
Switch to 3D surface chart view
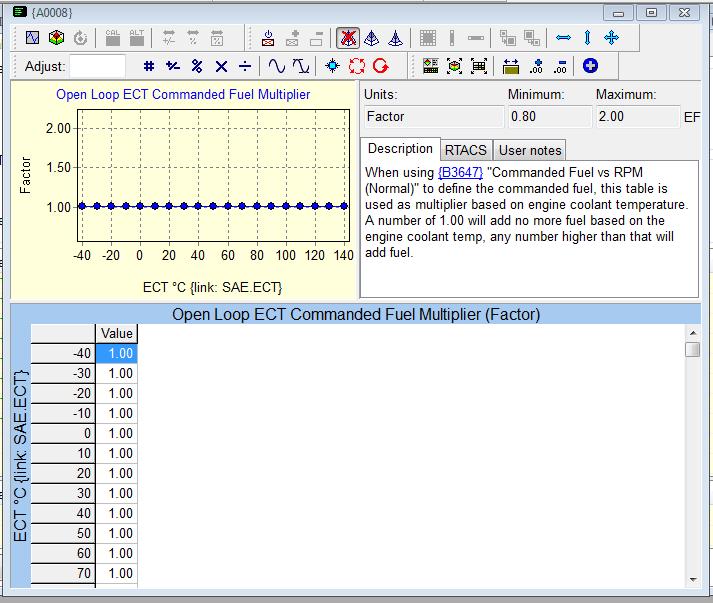point(56,38)
